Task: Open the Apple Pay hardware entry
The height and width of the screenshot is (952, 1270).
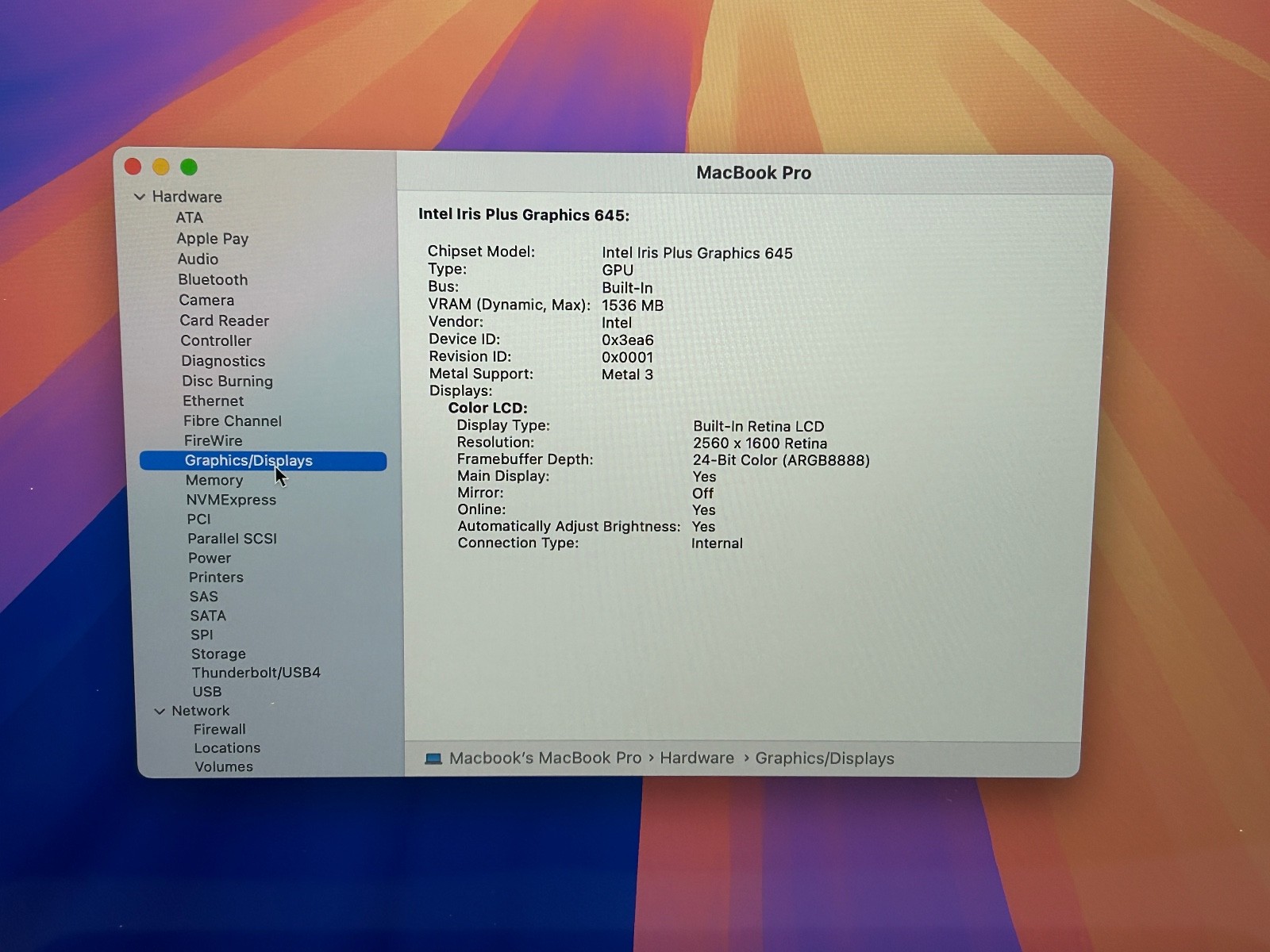Action: (x=213, y=238)
